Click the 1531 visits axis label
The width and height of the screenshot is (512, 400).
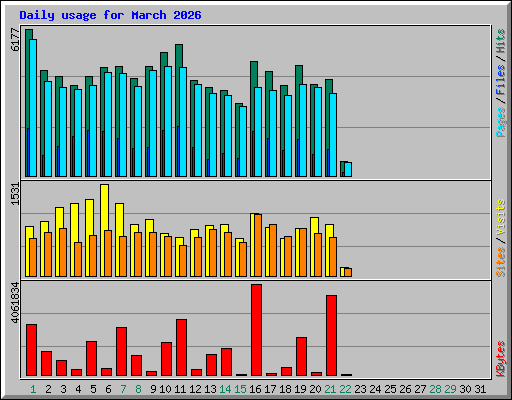(15, 194)
